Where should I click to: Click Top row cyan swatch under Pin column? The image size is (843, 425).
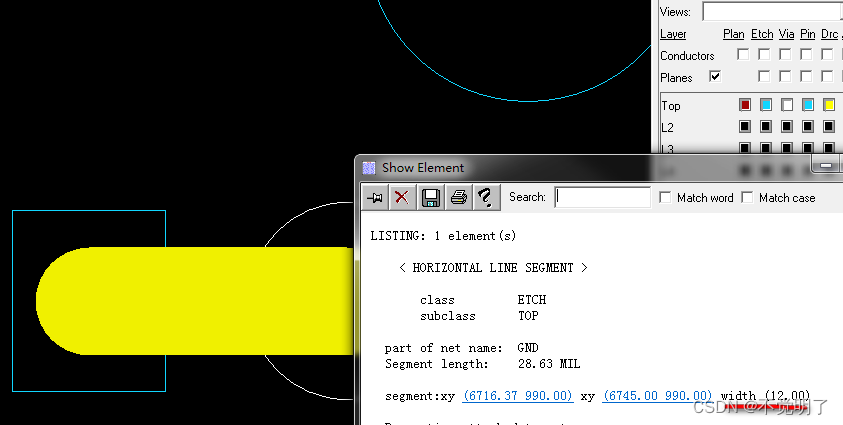tap(808, 105)
